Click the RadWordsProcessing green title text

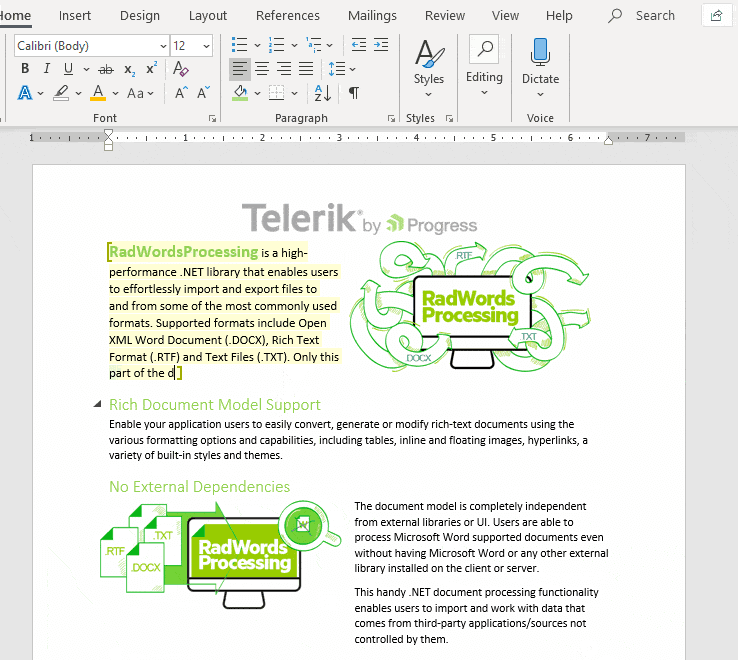[x=184, y=252]
